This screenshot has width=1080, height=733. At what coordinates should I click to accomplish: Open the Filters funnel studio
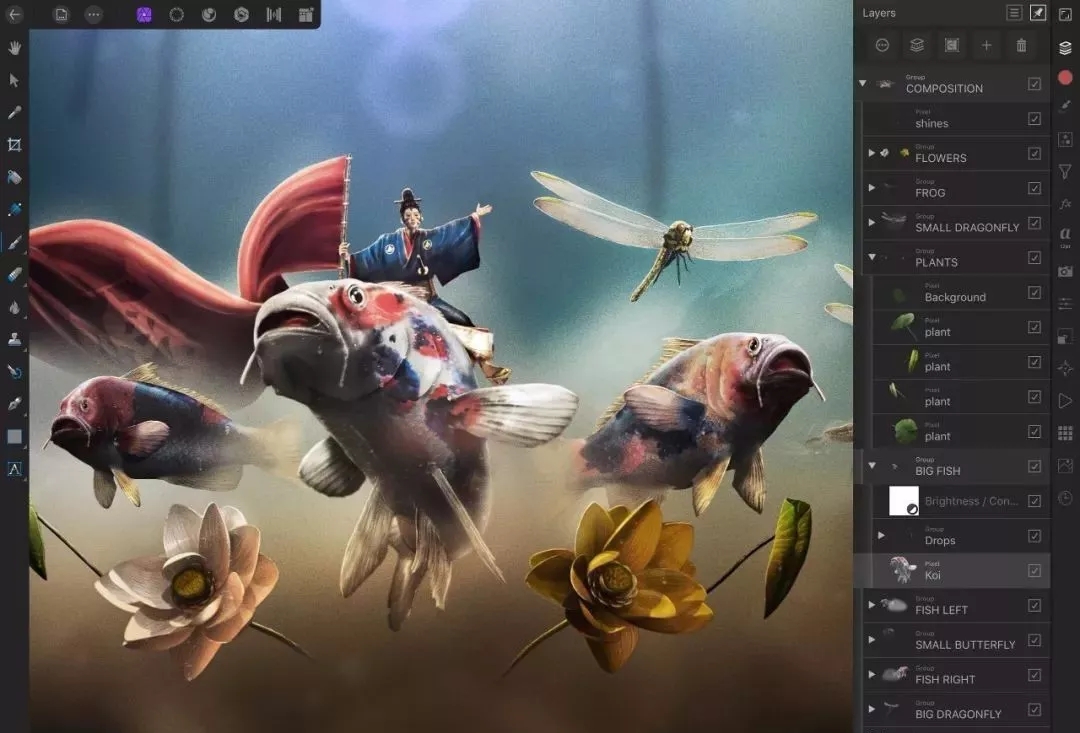point(1065,172)
